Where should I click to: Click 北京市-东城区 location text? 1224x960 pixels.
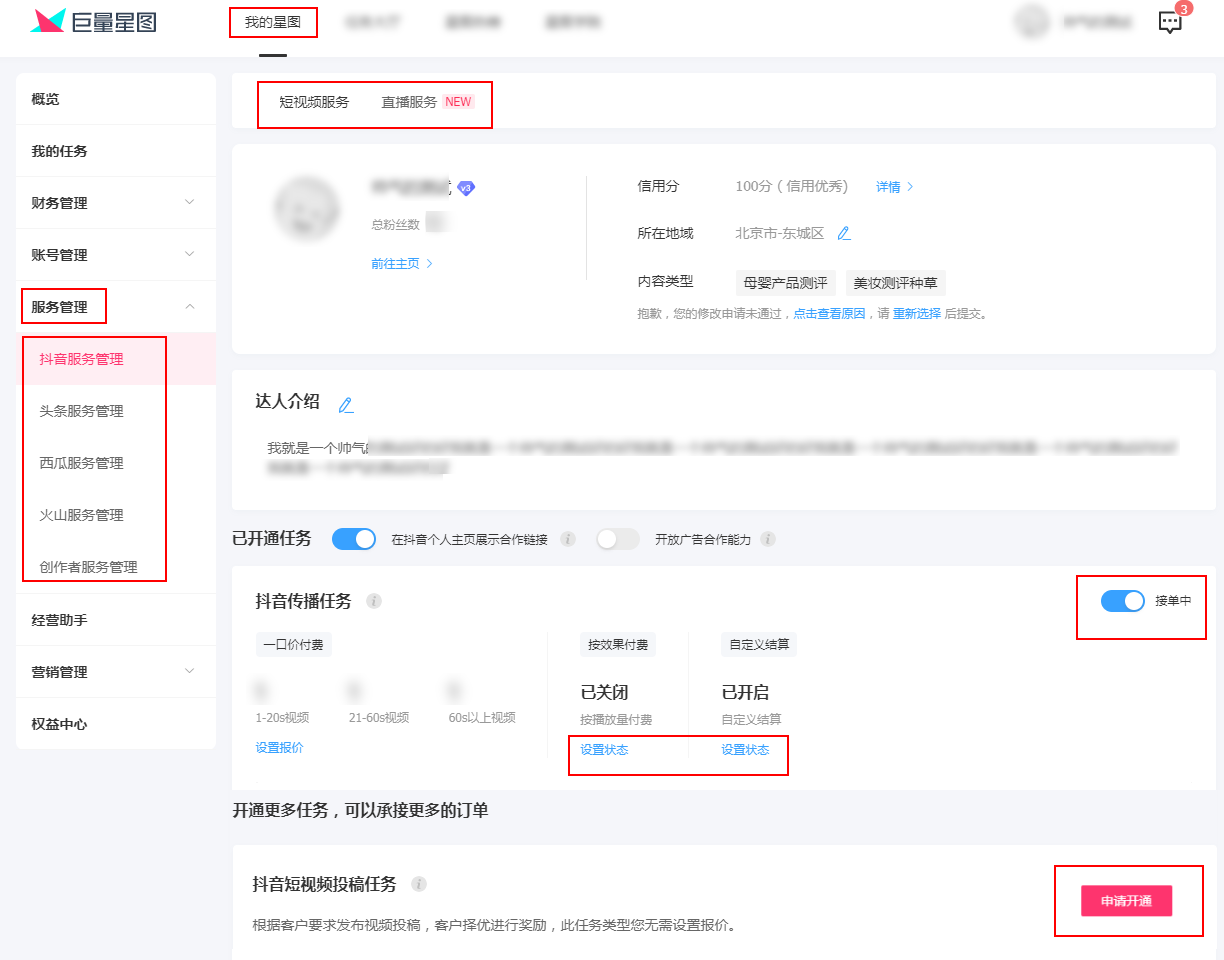pyautogui.click(x=779, y=233)
